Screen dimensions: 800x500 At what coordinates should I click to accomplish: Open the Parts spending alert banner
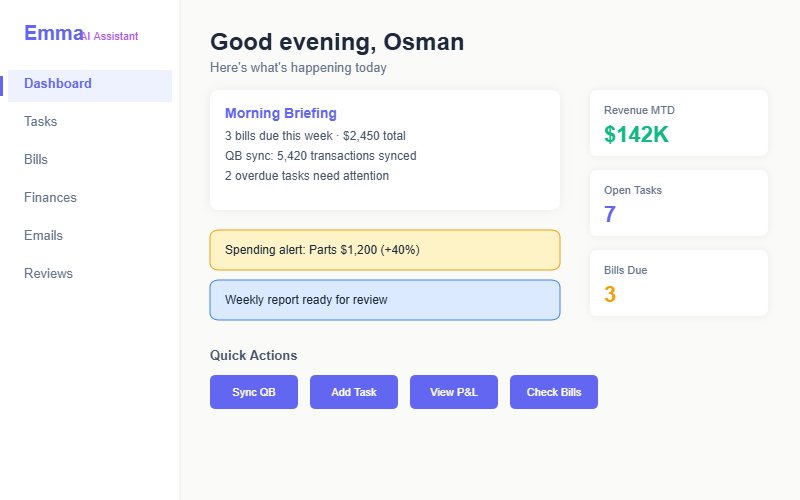pyautogui.click(x=385, y=250)
